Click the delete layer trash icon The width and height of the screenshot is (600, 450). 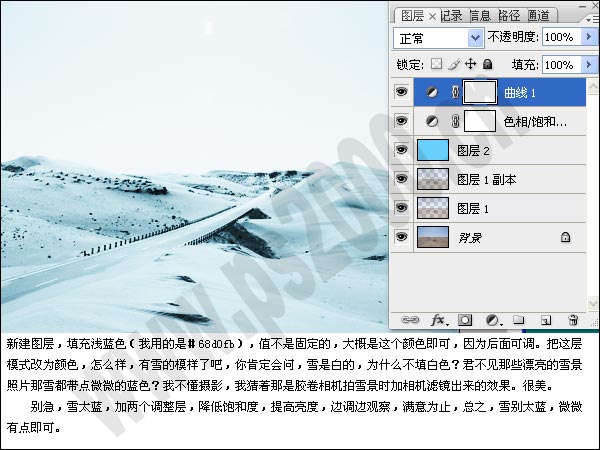[x=573, y=320]
